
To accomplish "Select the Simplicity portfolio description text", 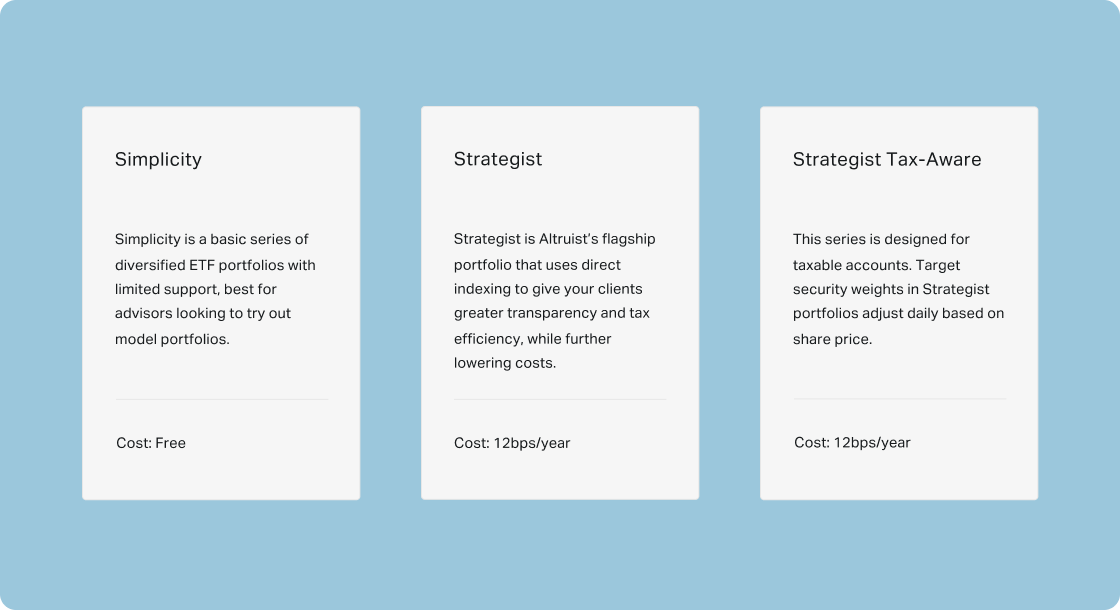I will 215,289.
